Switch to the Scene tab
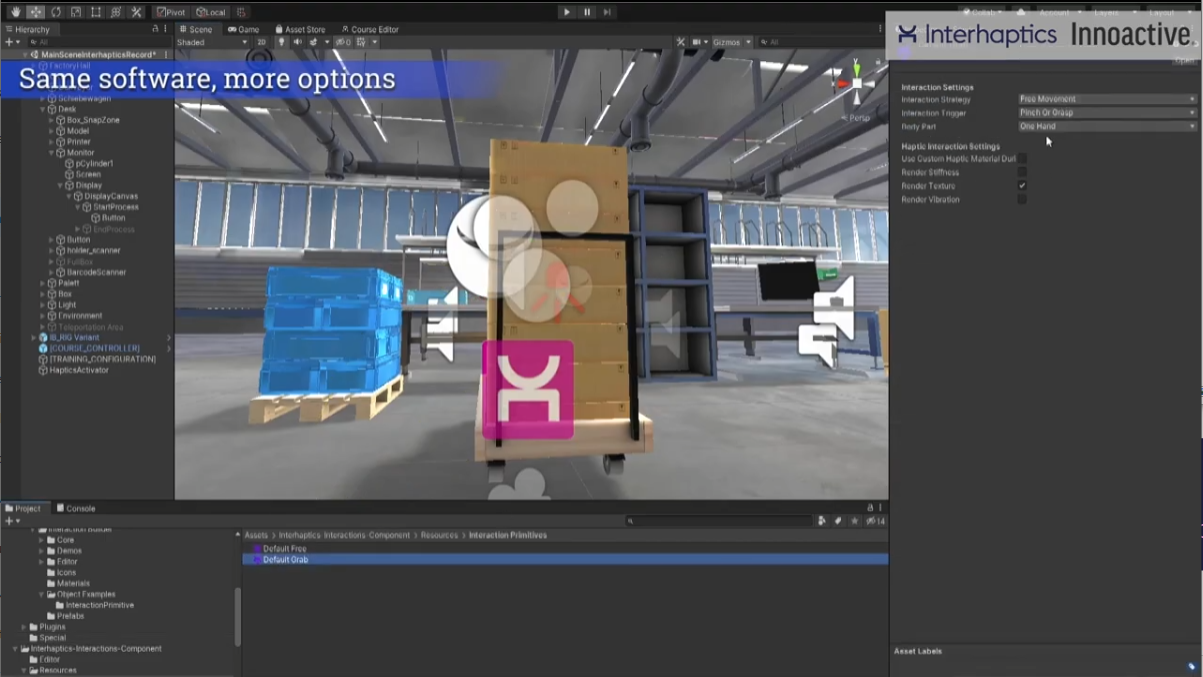Screen dimensions: 1203x677 (x=196, y=29)
